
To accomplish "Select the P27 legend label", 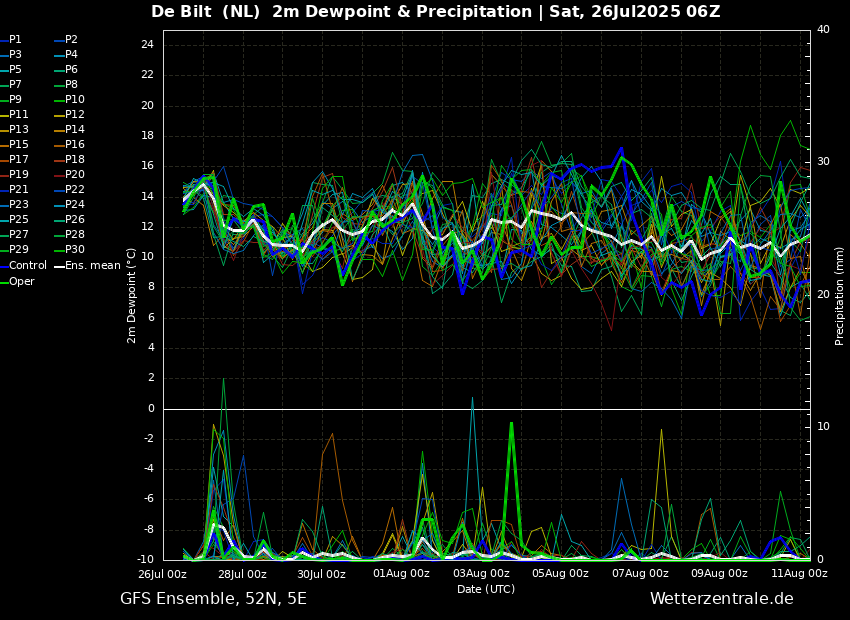I will click(x=18, y=235).
